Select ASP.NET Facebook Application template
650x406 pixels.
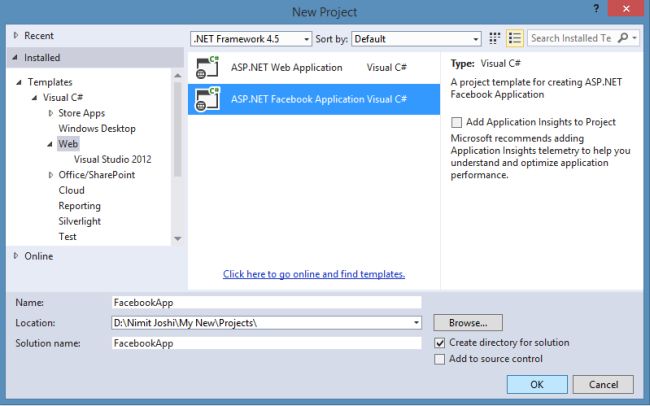314,99
